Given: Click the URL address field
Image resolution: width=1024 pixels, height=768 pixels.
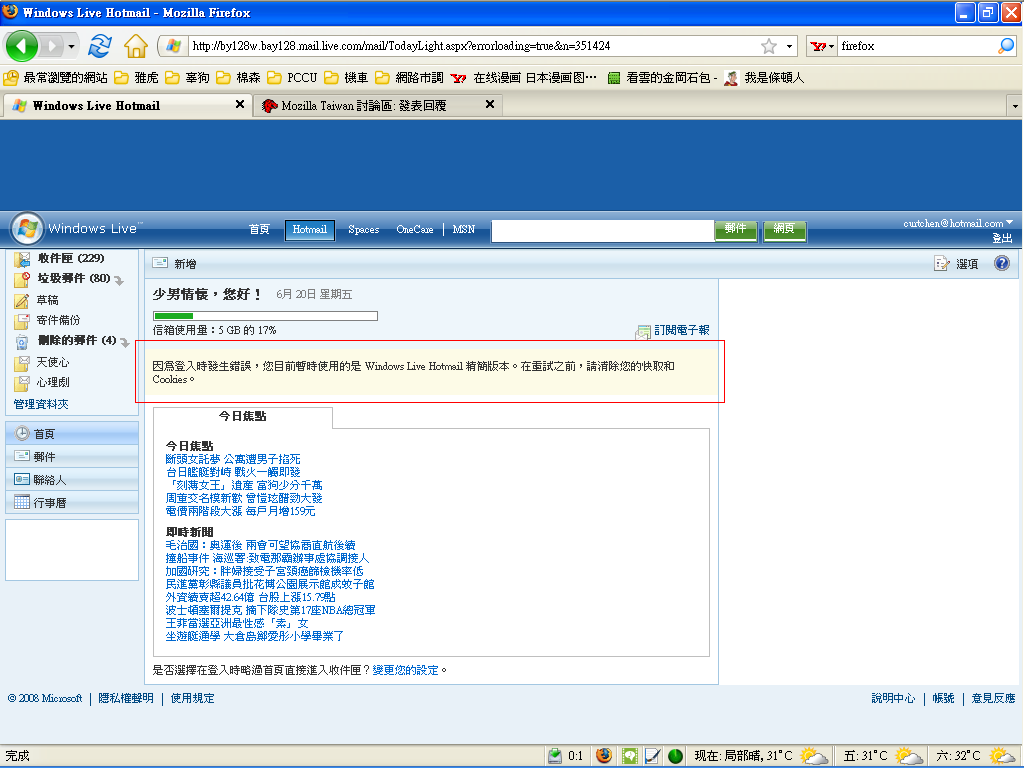Looking at the screenshot, I should click(473, 46).
